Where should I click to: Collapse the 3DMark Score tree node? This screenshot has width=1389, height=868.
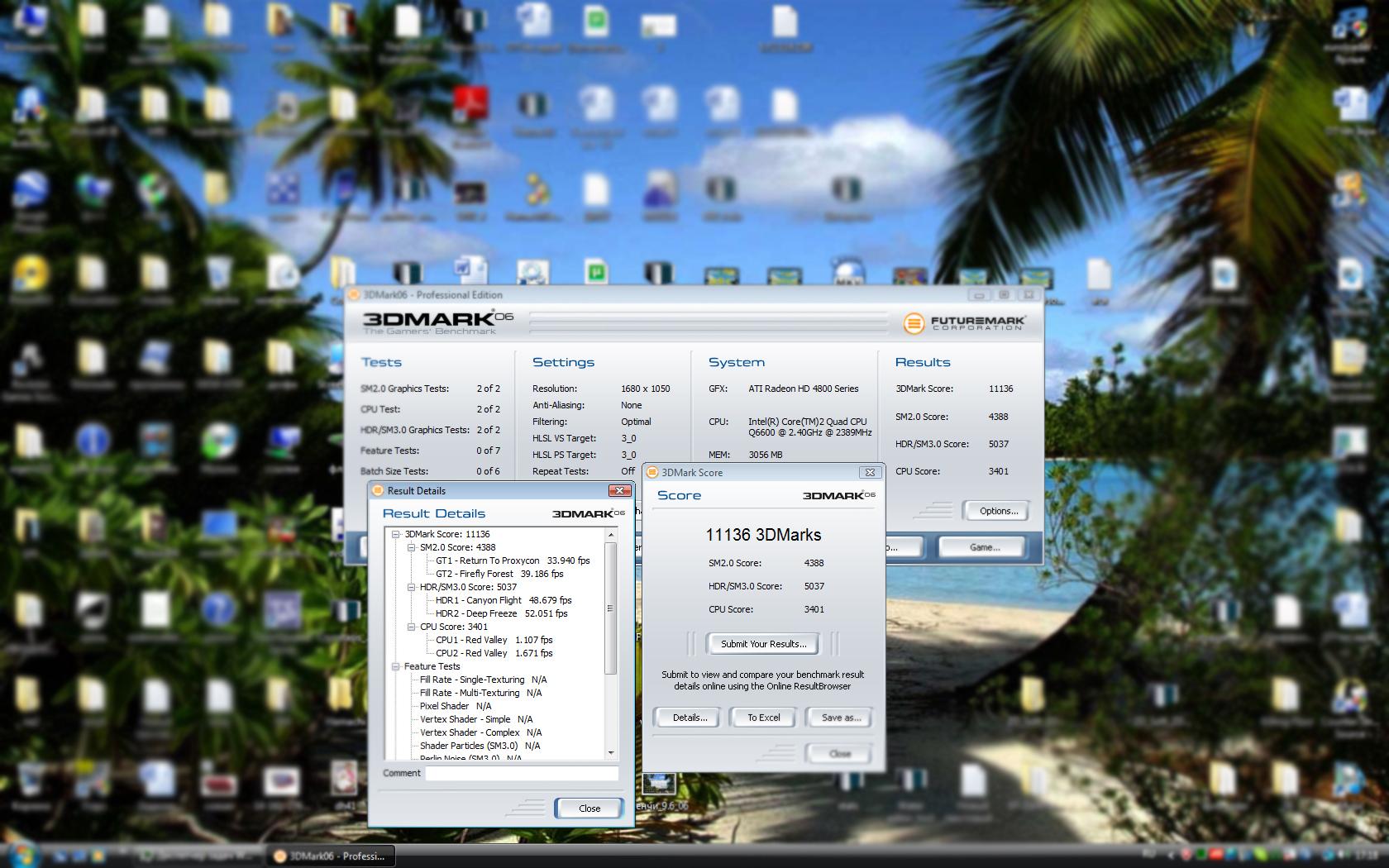coord(396,534)
